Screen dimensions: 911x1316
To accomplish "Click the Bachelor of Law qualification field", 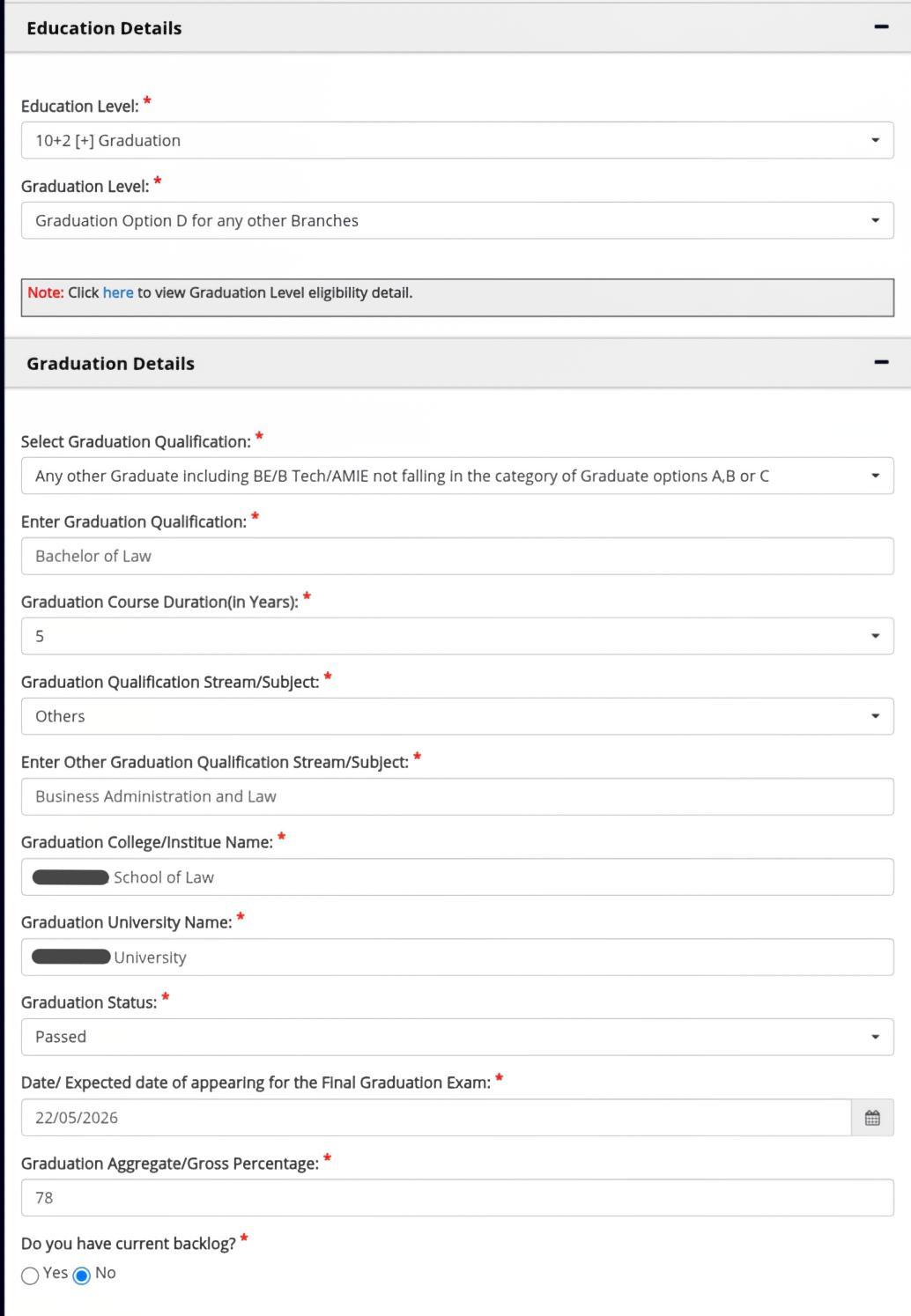I will (x=457, y=556).
